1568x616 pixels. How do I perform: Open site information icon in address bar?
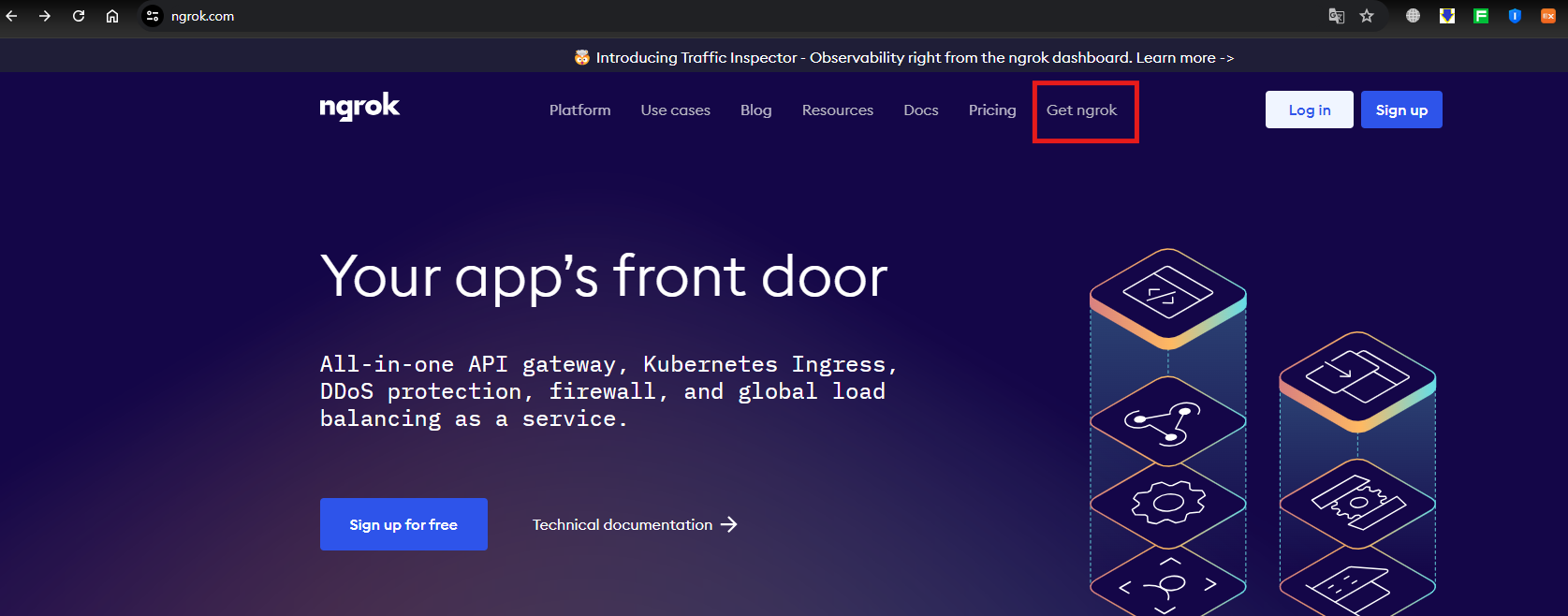153,16
